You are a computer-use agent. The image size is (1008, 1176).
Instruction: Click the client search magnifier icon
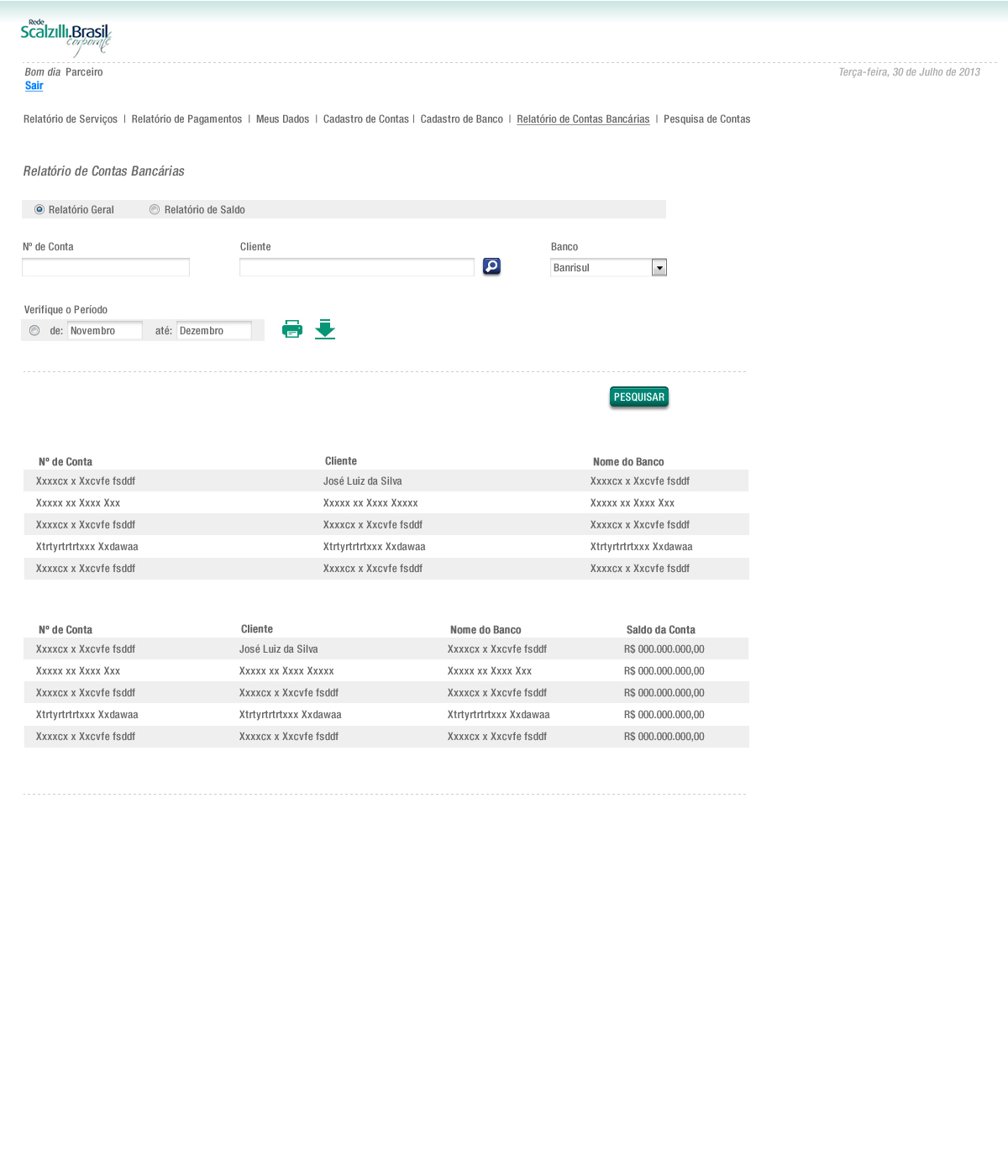[491, 266]
